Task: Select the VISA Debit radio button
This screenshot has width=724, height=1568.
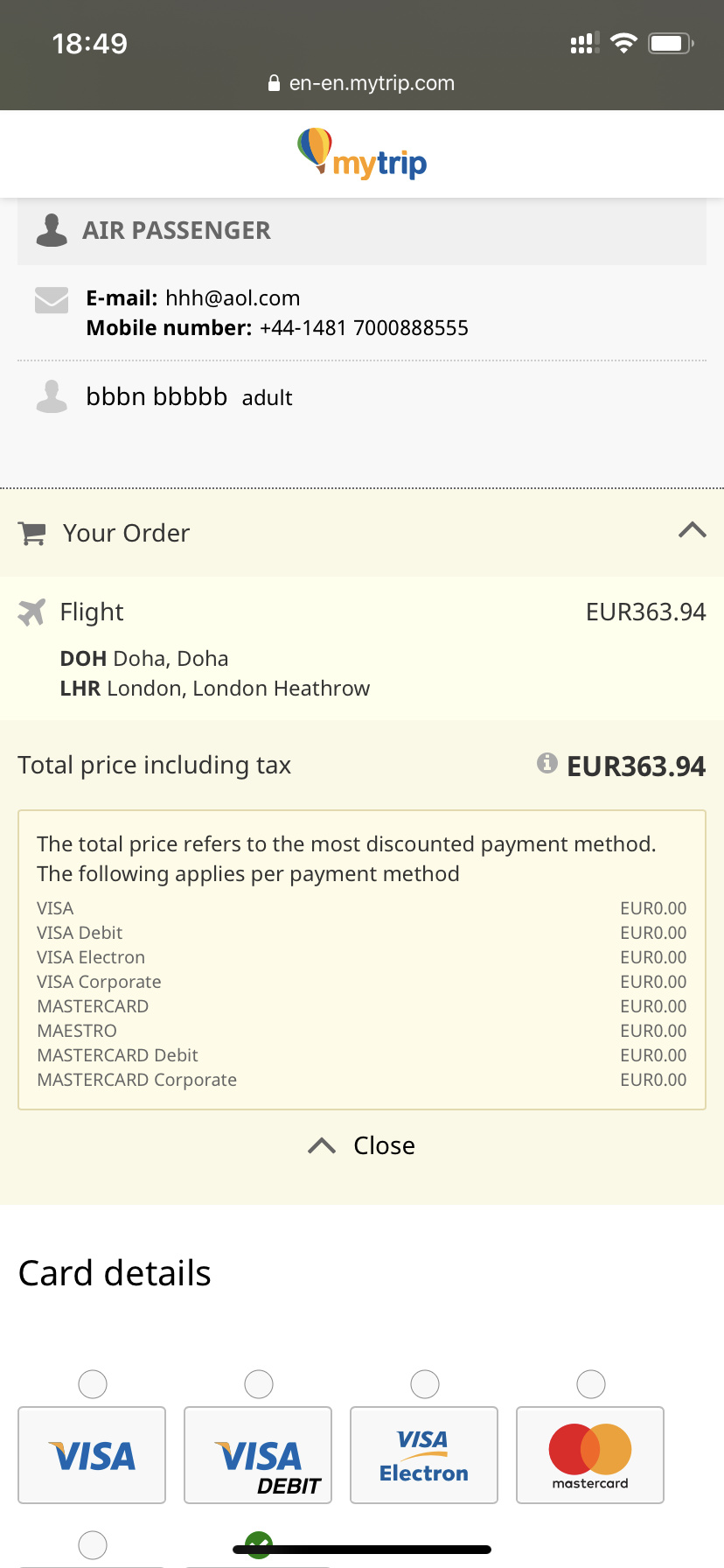Action: [259, 1384]
